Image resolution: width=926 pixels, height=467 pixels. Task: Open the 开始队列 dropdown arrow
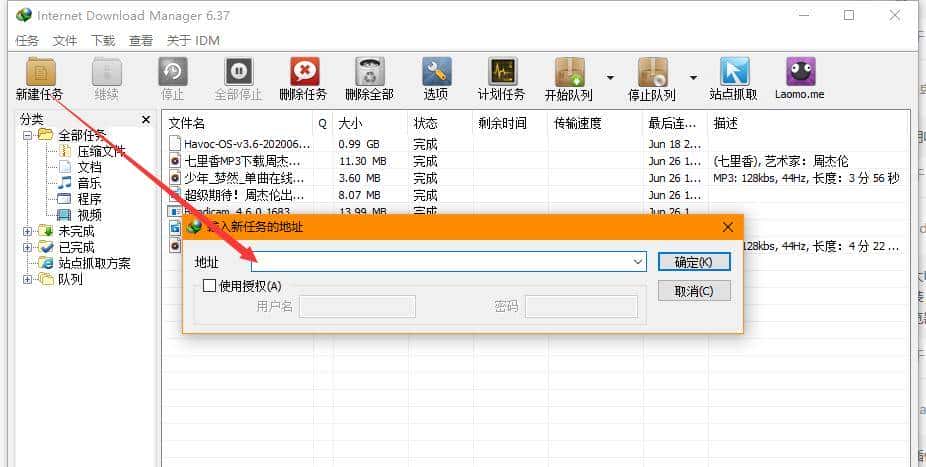(610, 77)
